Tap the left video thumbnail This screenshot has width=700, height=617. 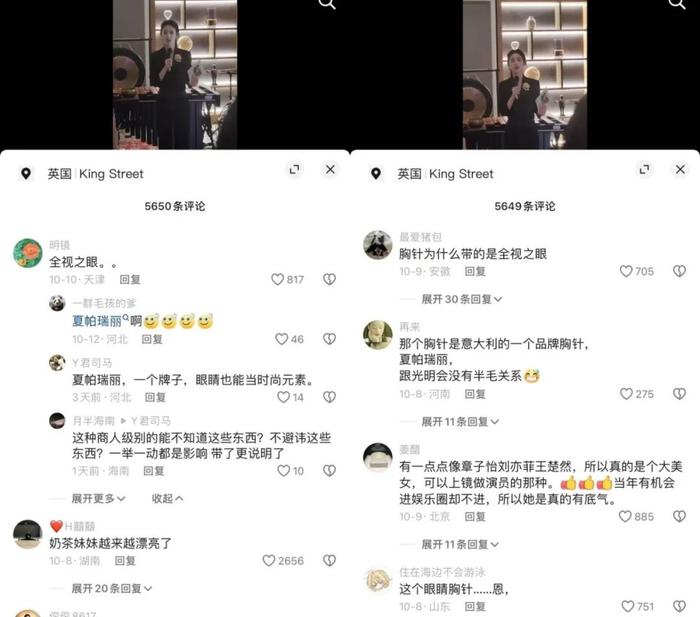pyautogui.click(x=175, y=75)
